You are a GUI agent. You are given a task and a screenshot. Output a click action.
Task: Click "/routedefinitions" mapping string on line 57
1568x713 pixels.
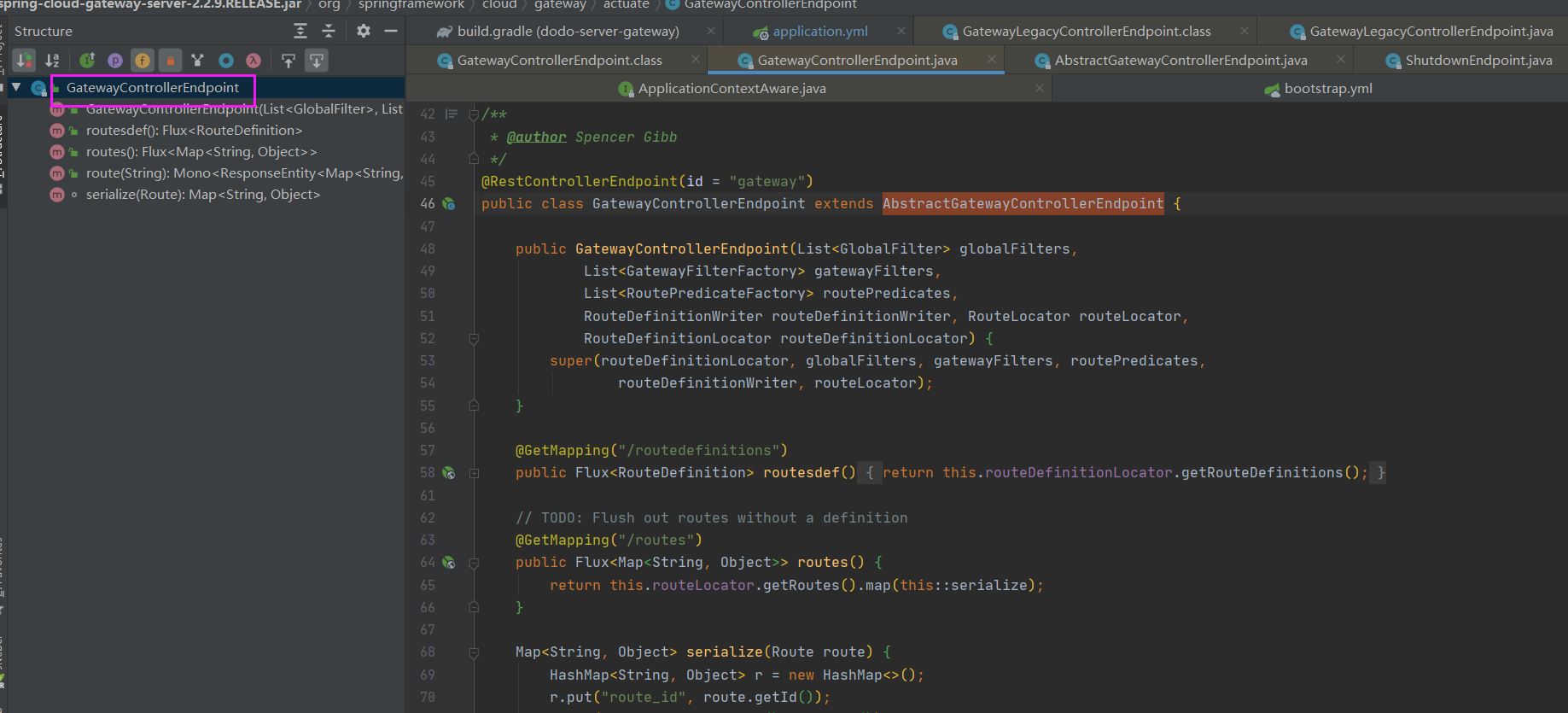(698, 450)
